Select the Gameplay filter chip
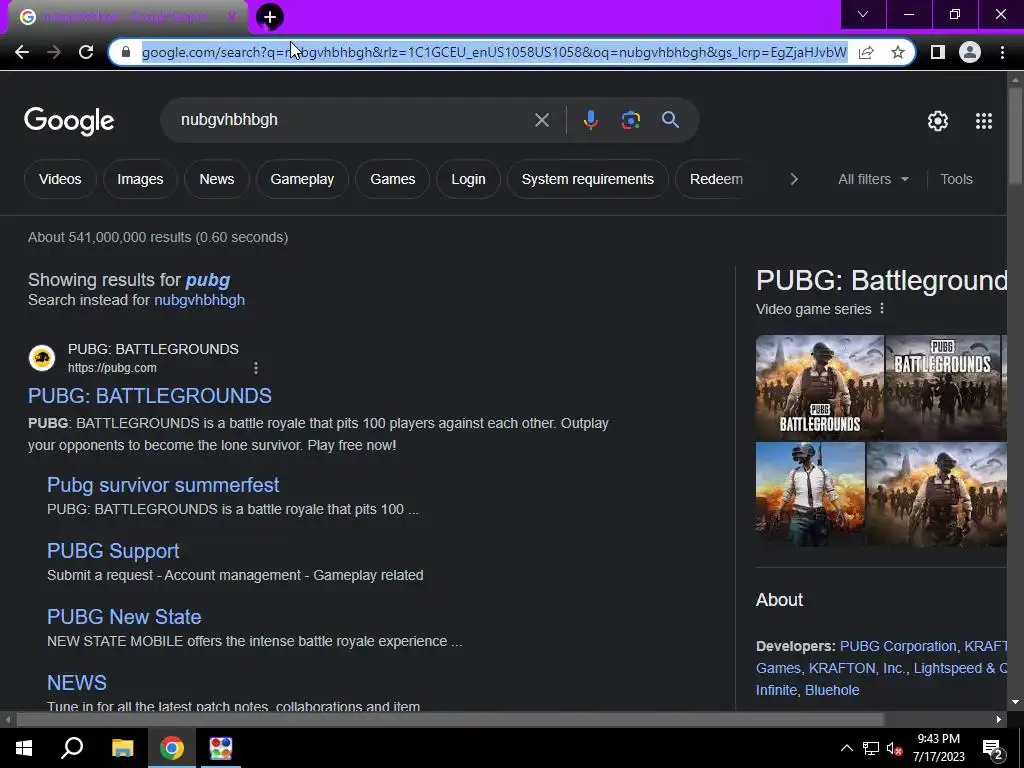This screenshot has height=768, width=1024. [x=302, y=179]
